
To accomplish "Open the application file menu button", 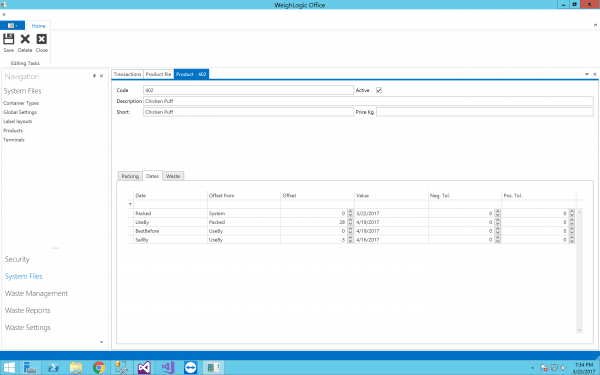I will click(12, 26).
